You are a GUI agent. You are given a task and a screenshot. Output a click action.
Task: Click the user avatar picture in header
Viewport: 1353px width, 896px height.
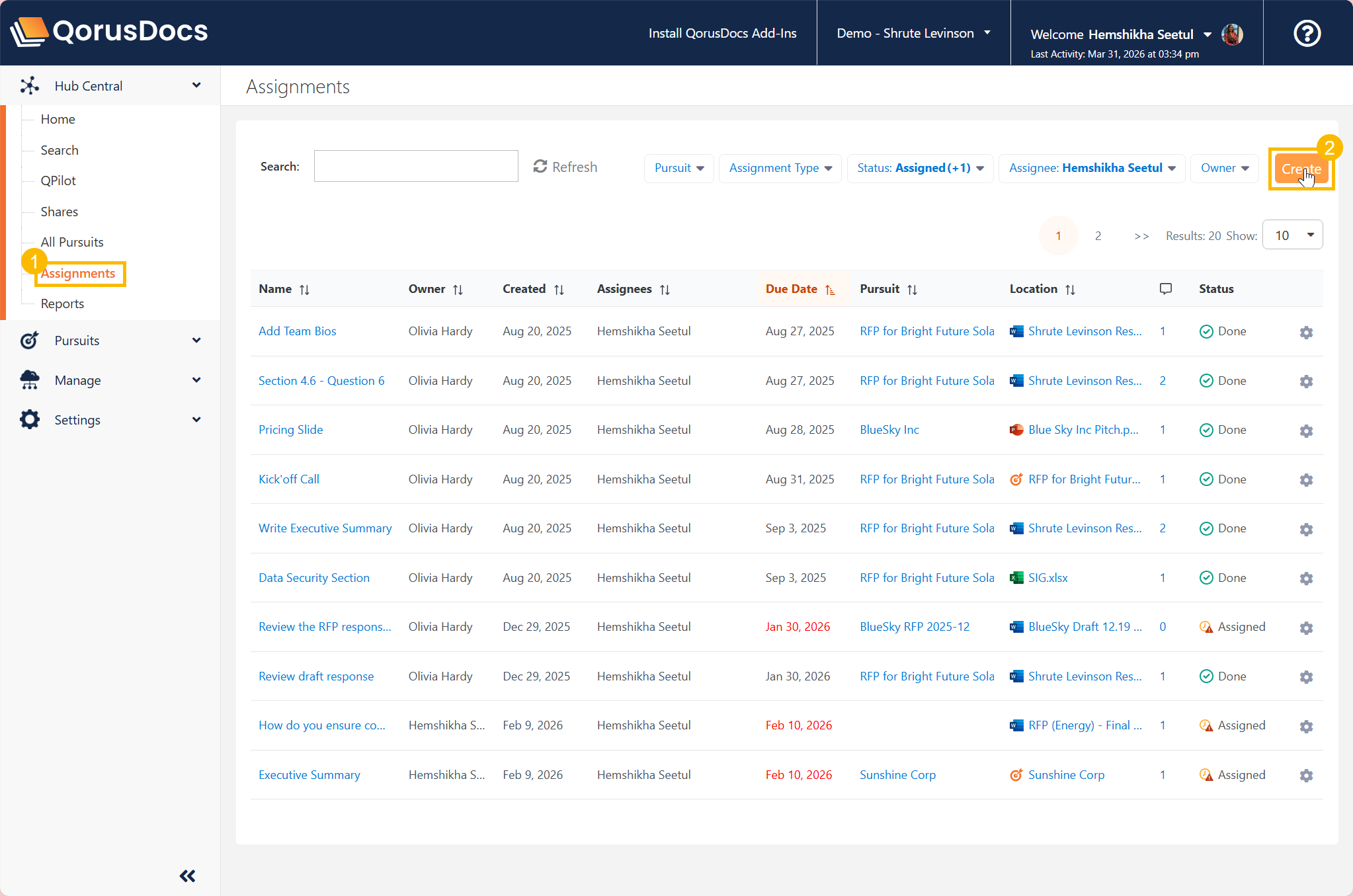click(1231, 34)
